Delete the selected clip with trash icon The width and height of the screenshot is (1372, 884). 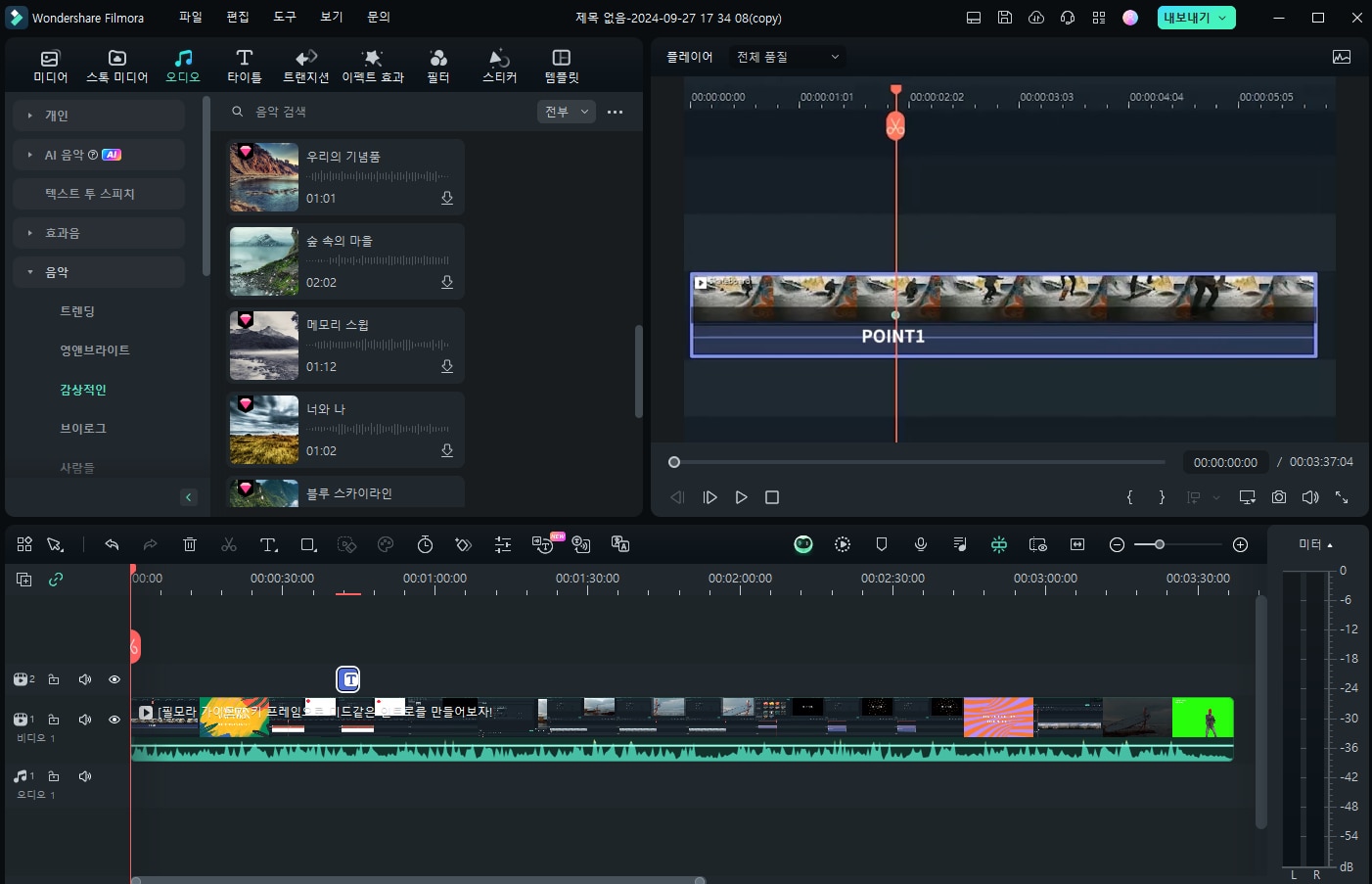[x=190, y=544]
